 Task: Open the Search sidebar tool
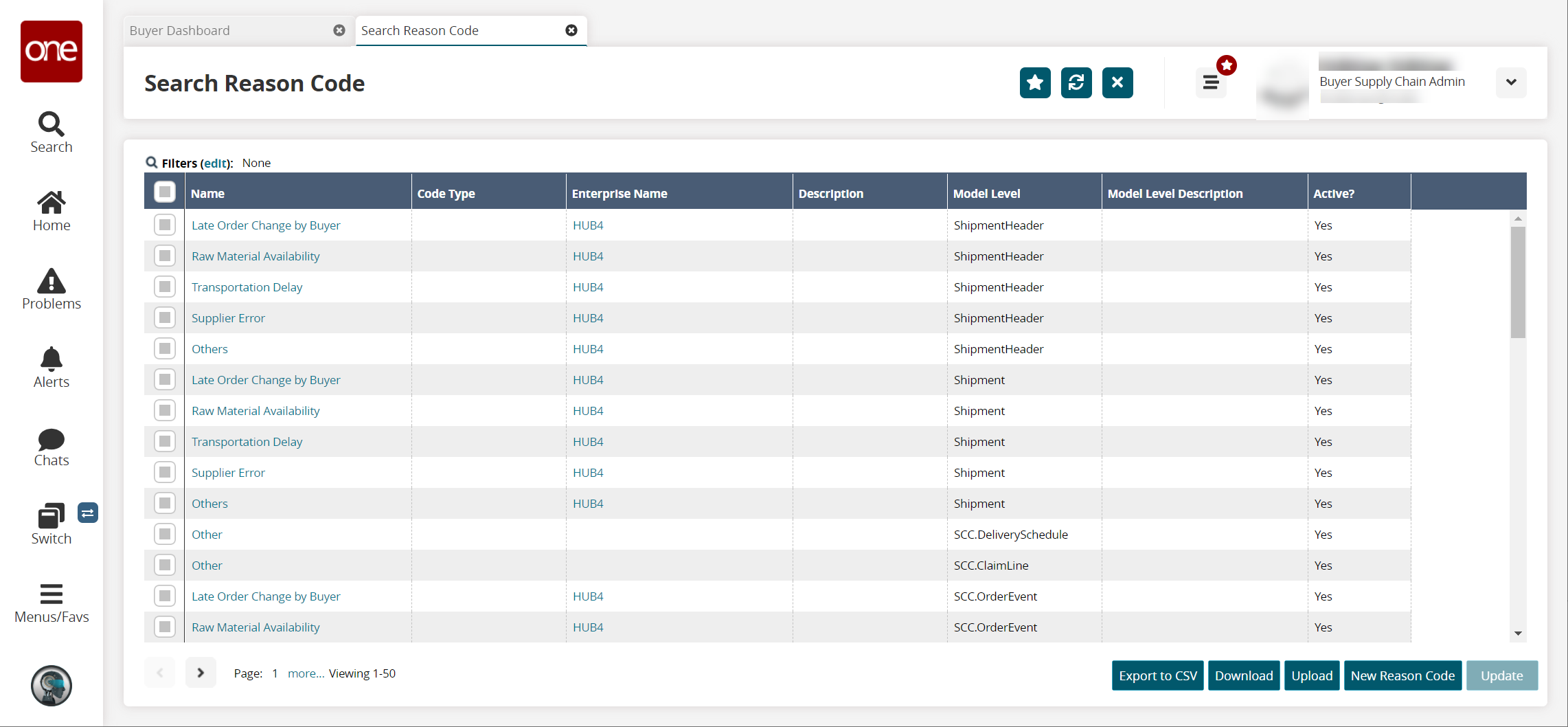52,133
